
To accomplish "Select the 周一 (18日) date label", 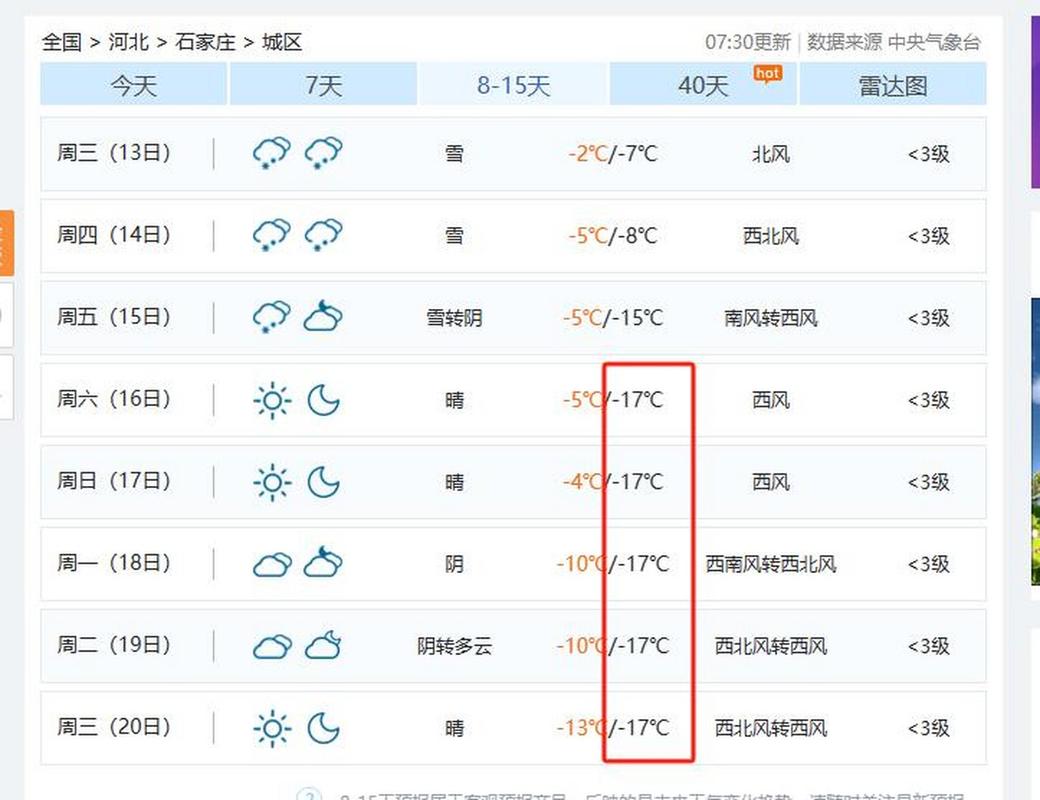I will [x=113, y=563].
